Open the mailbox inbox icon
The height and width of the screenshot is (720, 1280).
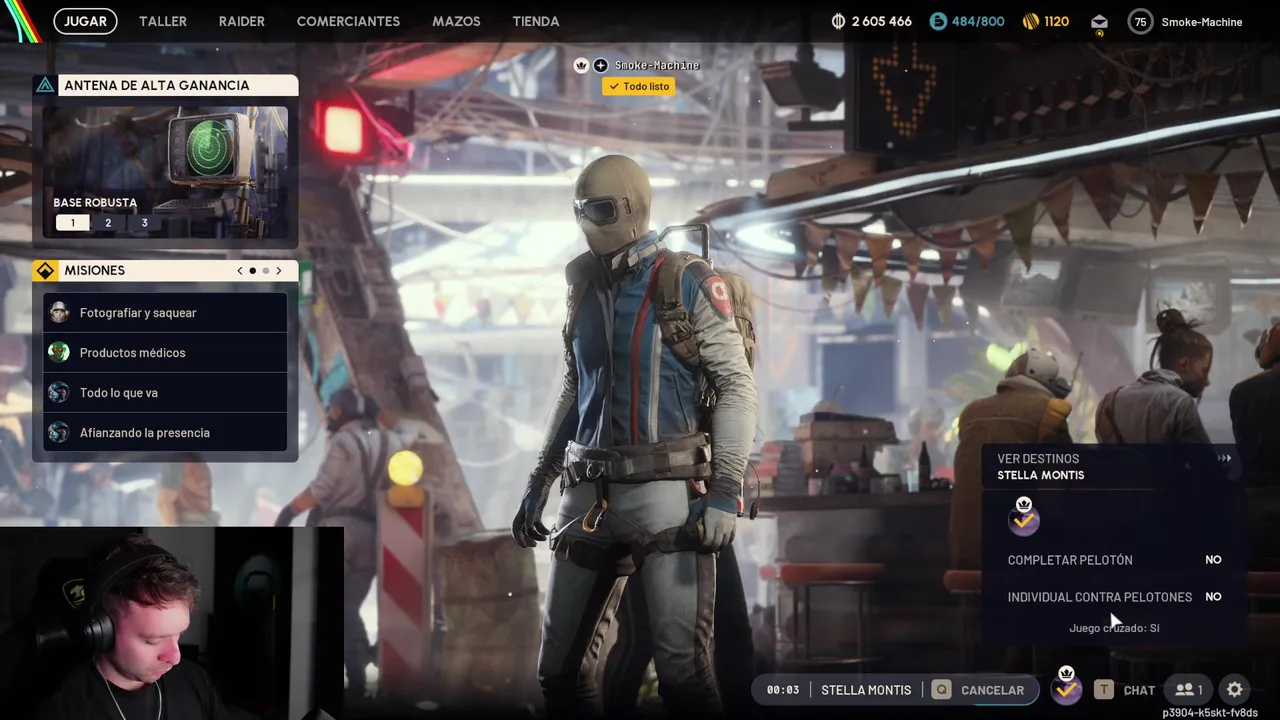tap(1099, 22)
